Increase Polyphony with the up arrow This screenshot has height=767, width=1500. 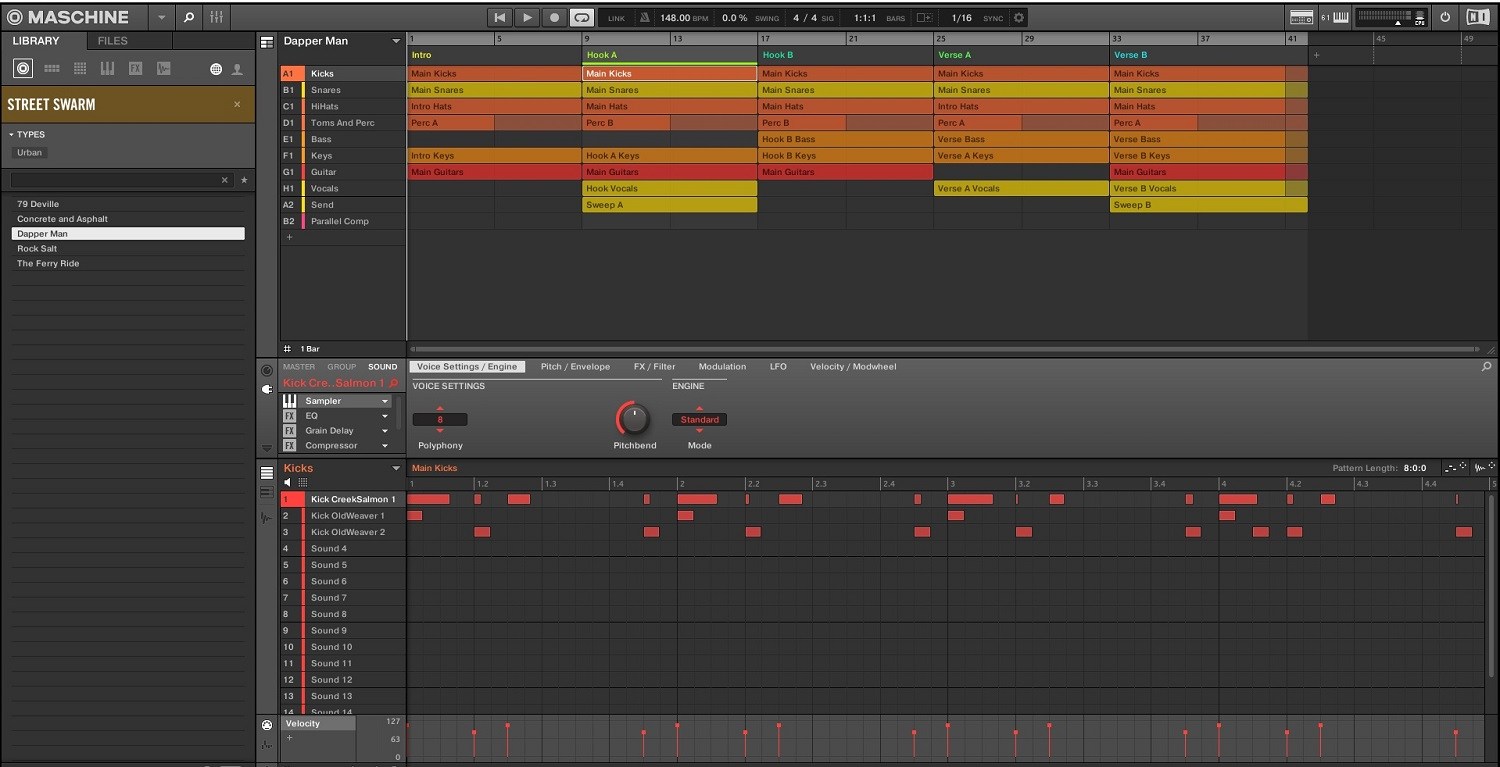click(440, 409)
